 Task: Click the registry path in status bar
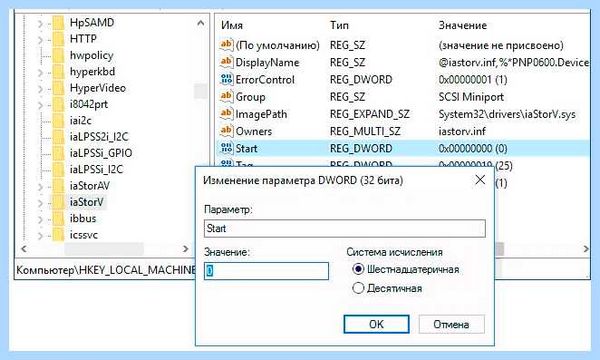[106, 270]
